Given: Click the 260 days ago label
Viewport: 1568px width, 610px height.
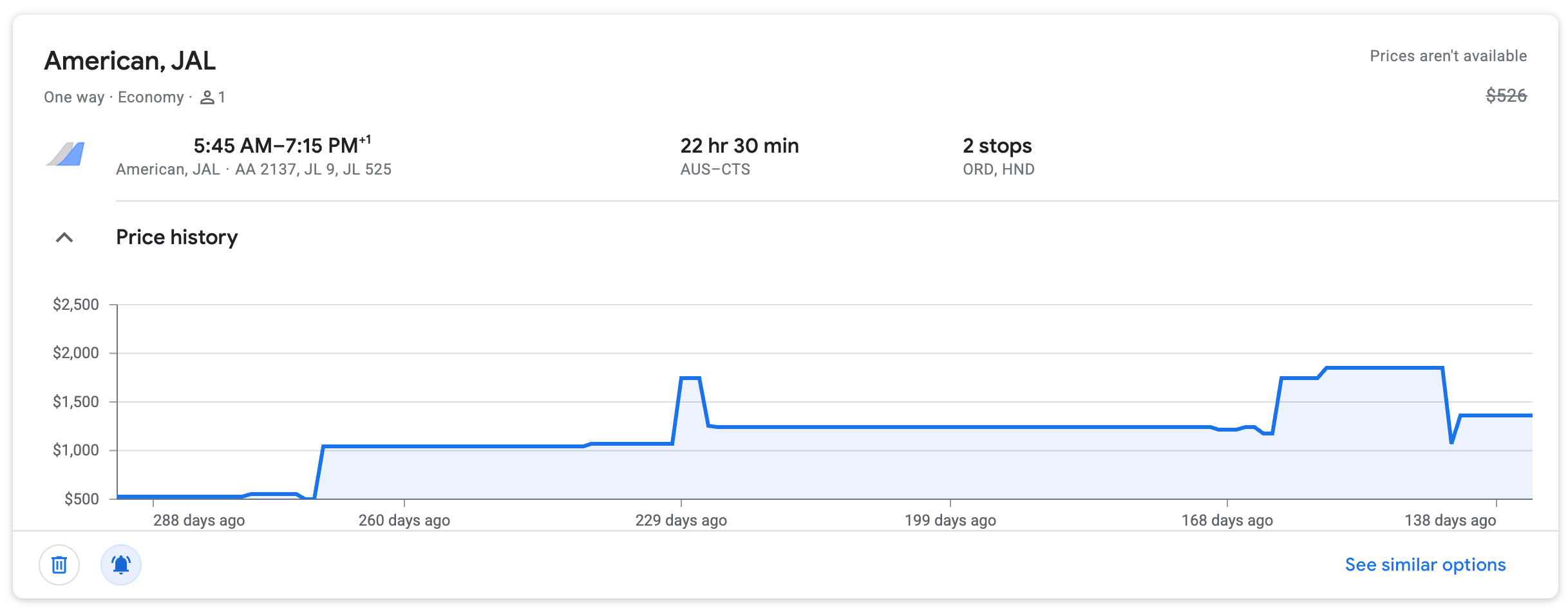Looking at the screenshot, I should 404,520.
